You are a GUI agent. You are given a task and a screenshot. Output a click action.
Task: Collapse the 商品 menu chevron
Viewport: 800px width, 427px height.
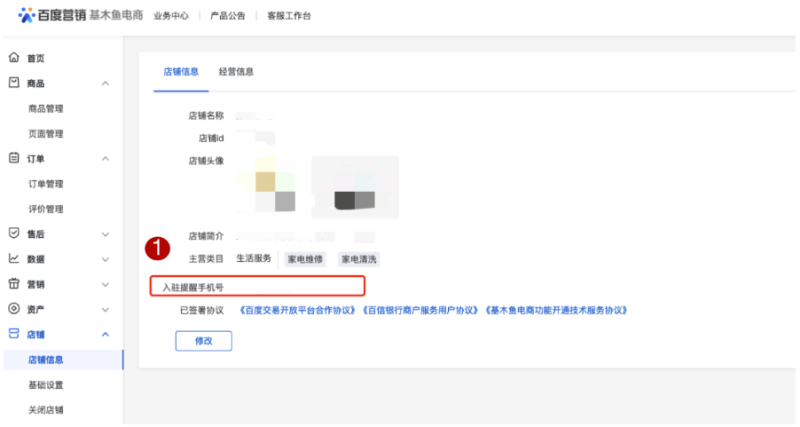coord(105,83)
